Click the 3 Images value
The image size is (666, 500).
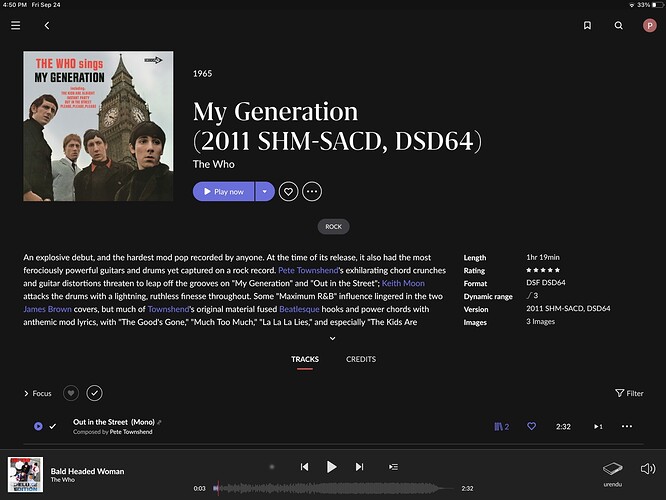pyautogui.click(x=540, y=322)
